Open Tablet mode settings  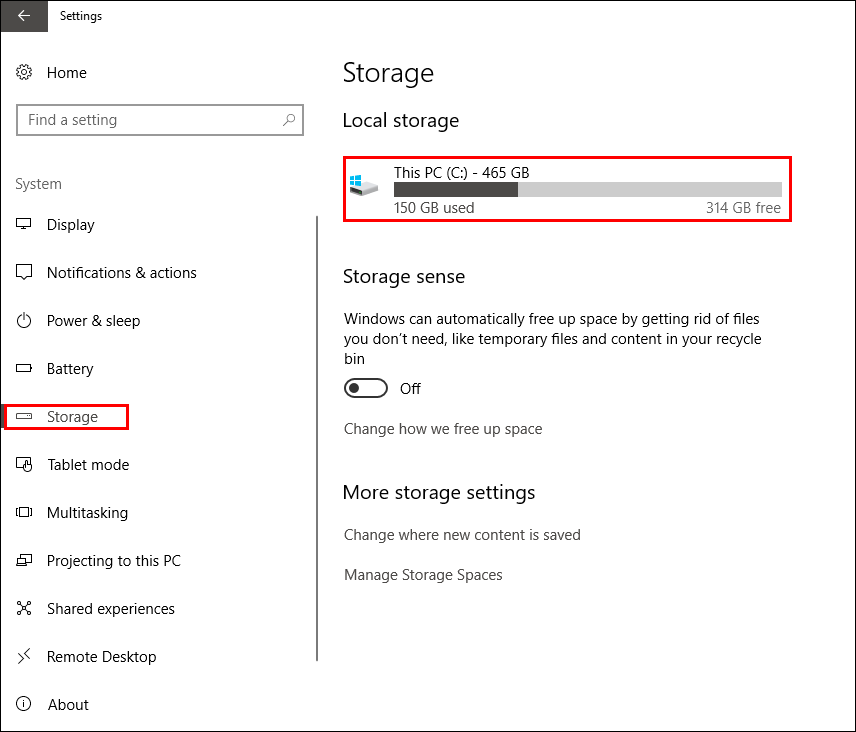click(x=88, y=465)
